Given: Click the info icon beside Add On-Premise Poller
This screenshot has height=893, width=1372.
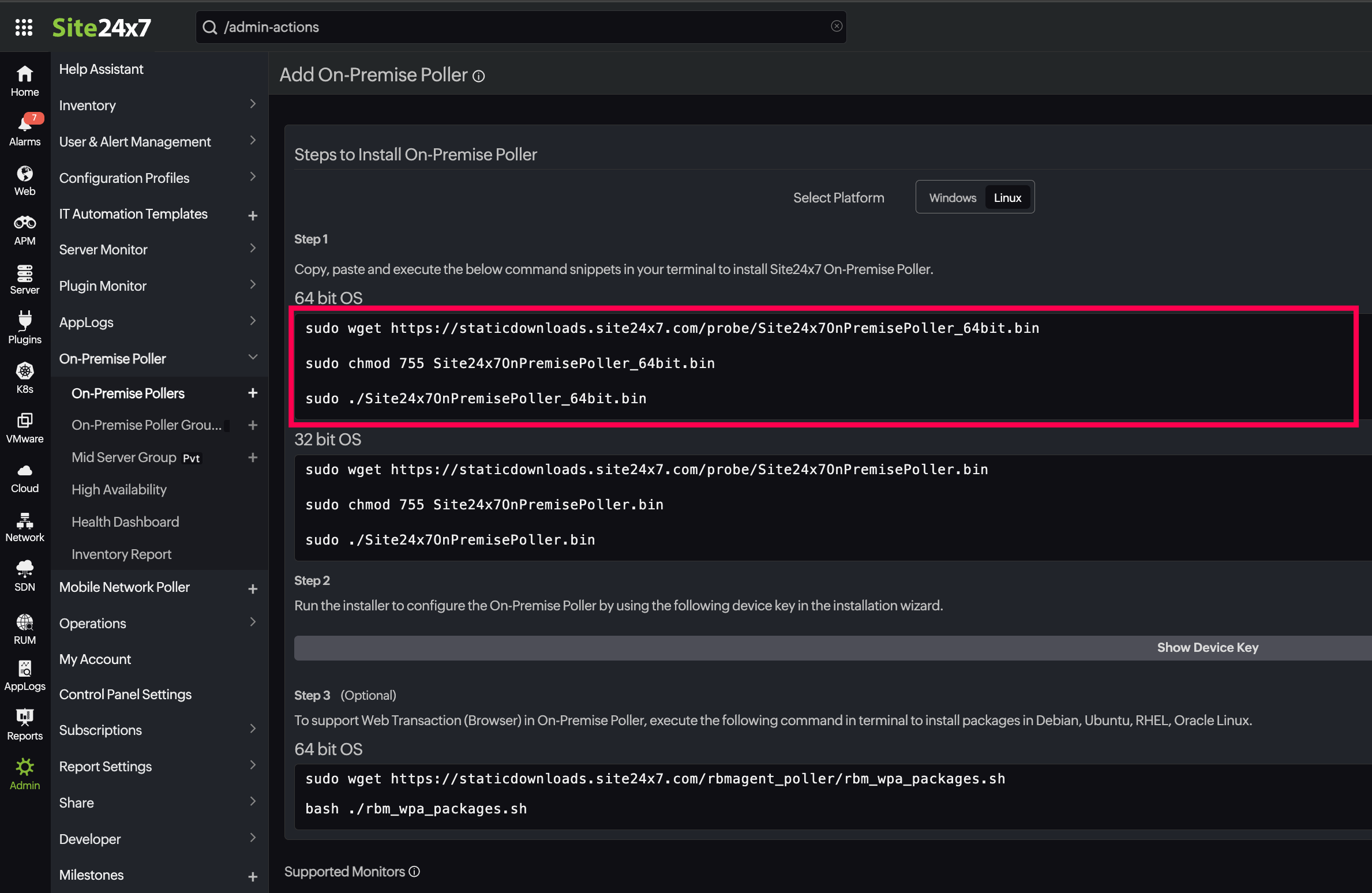Looking at the screenshot, I should pyautogui.click(x=479, y=76).
